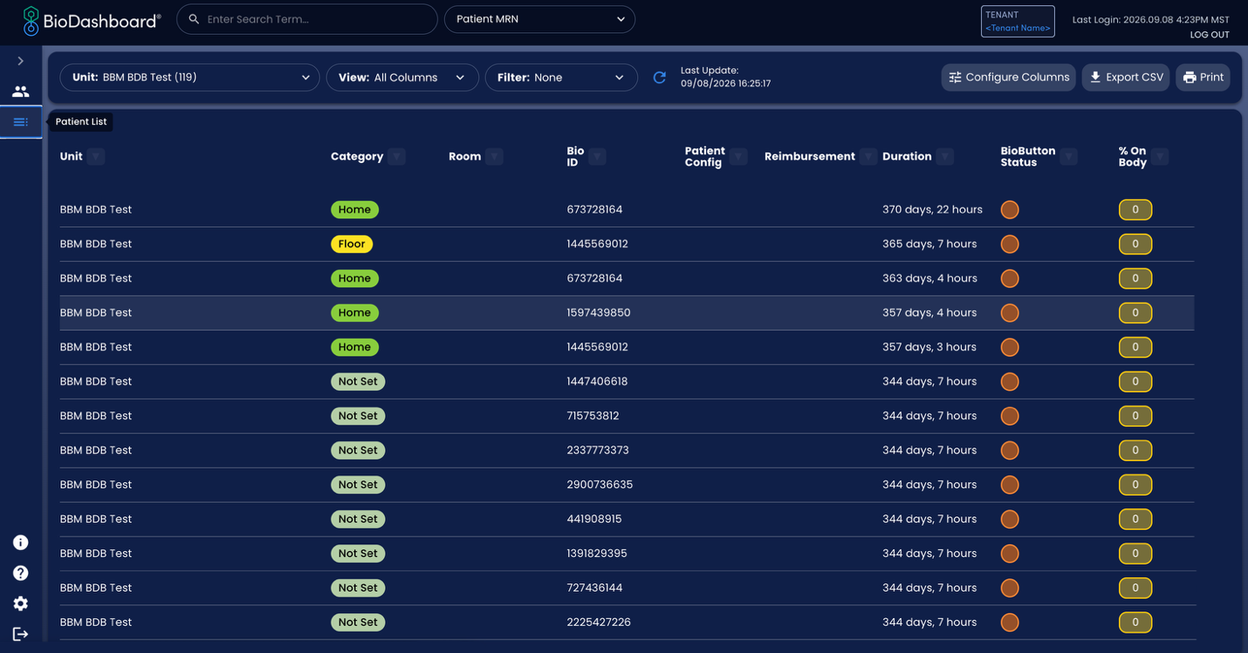Filter the BioButton Status column
Viewport: 1248px width, 653px height.
pyautogui.click(x=1069, y=156)
